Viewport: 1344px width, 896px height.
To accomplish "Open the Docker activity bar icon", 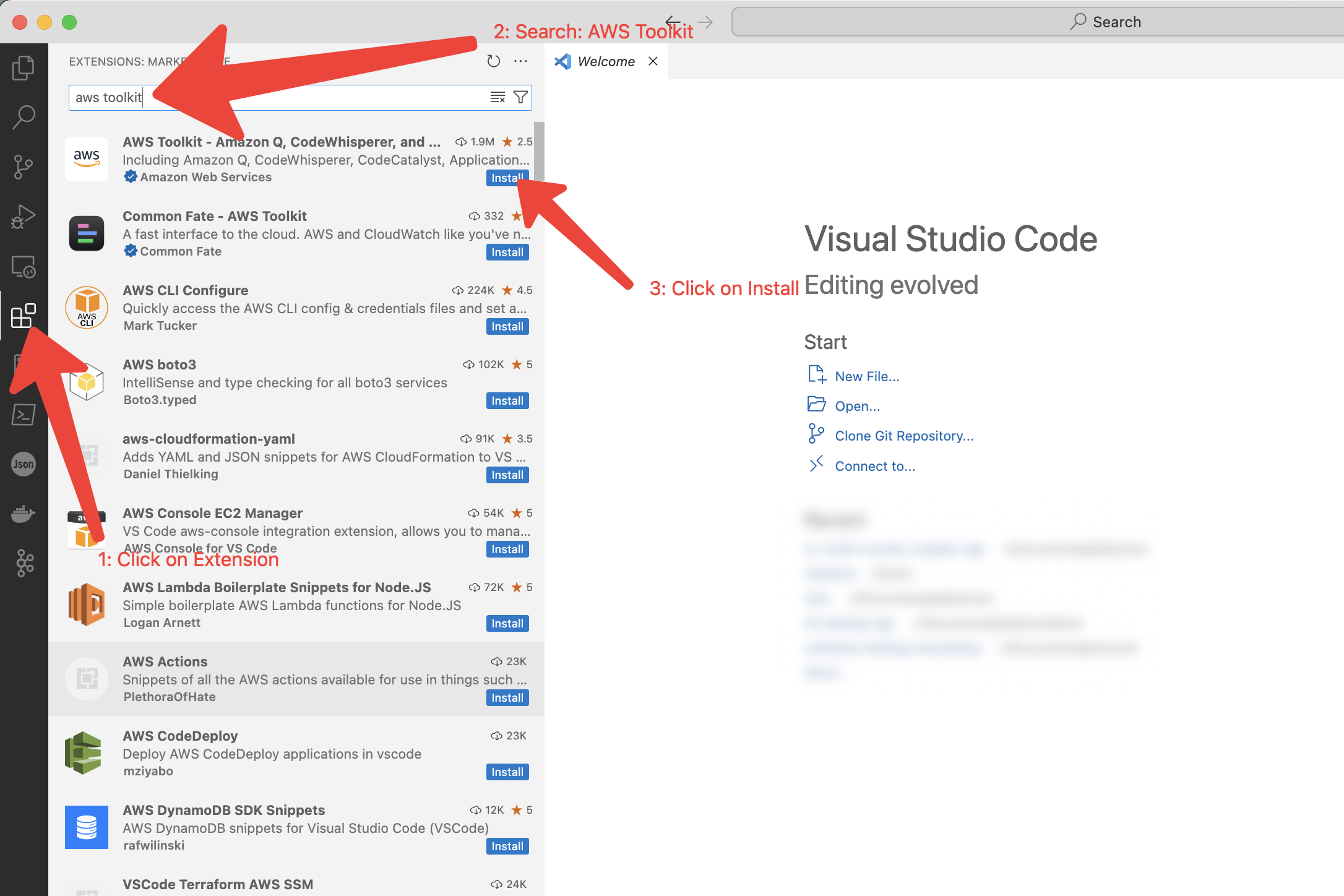I will [x=24, y=514].
